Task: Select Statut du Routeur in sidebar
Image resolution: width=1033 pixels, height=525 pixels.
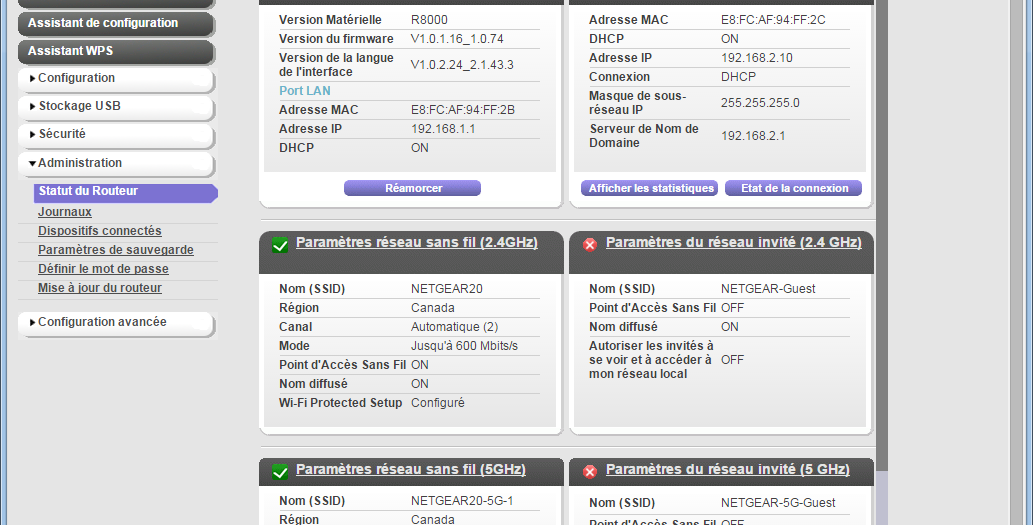Action: (88, 192)
